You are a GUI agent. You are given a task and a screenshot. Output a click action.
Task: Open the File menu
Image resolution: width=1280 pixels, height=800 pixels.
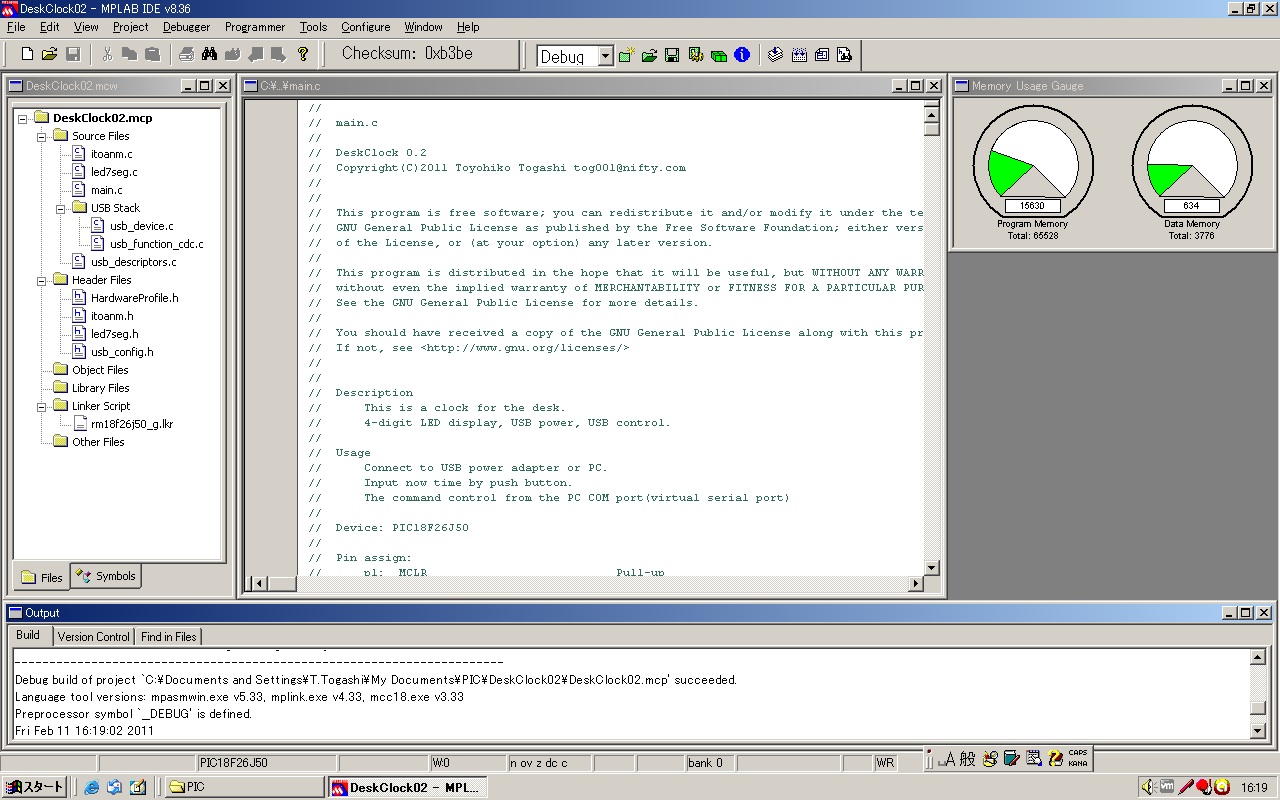[x=16, y=27]
